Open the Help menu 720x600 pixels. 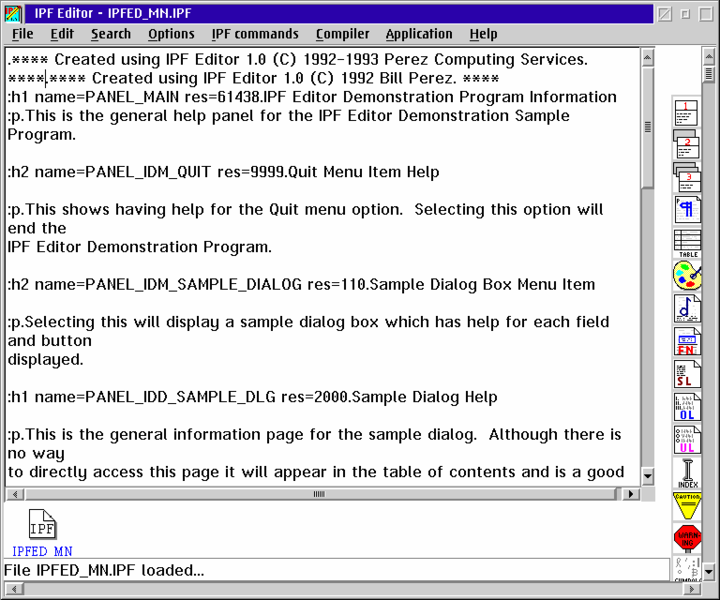483,34
